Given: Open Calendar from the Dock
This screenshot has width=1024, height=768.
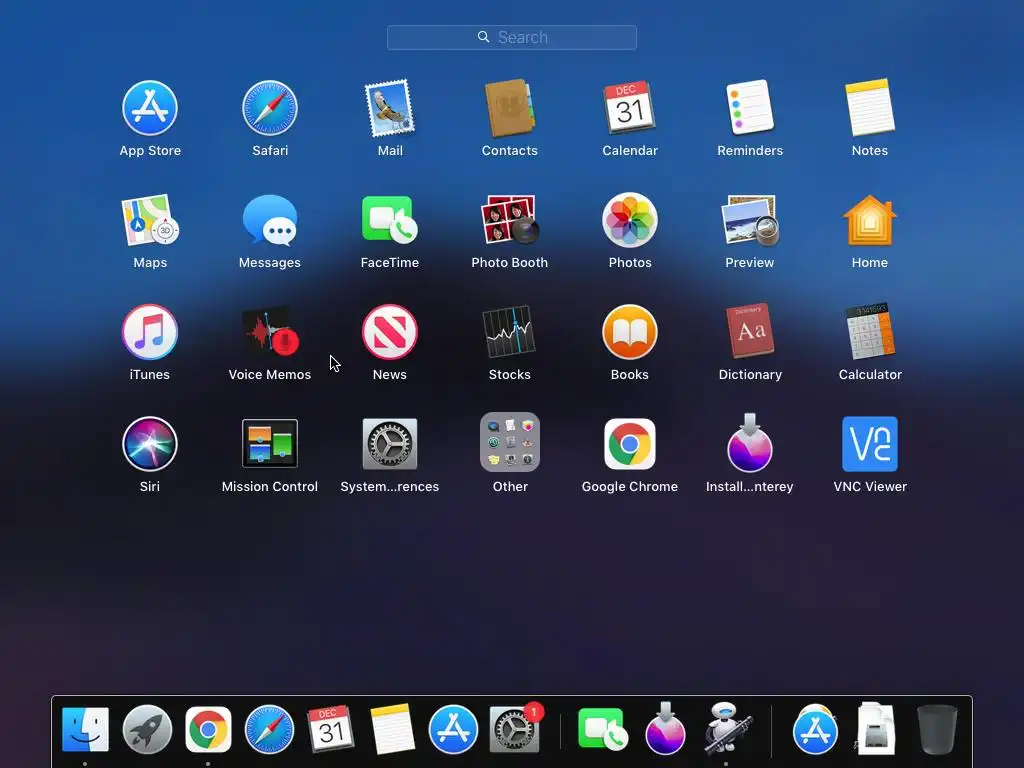Looking at the screenshot, I should (330, 728).
